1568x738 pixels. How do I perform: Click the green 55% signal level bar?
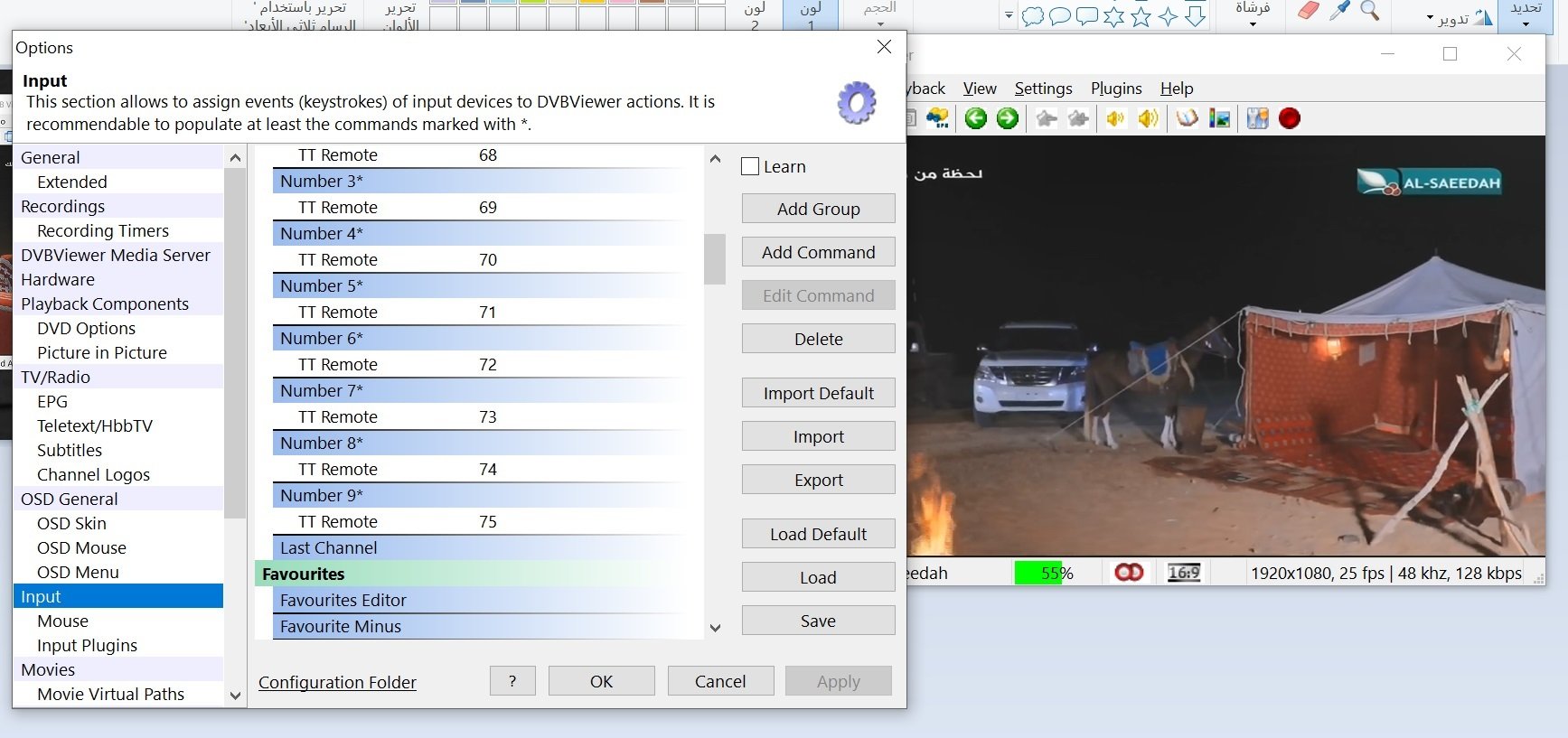tap(1044, 573)
